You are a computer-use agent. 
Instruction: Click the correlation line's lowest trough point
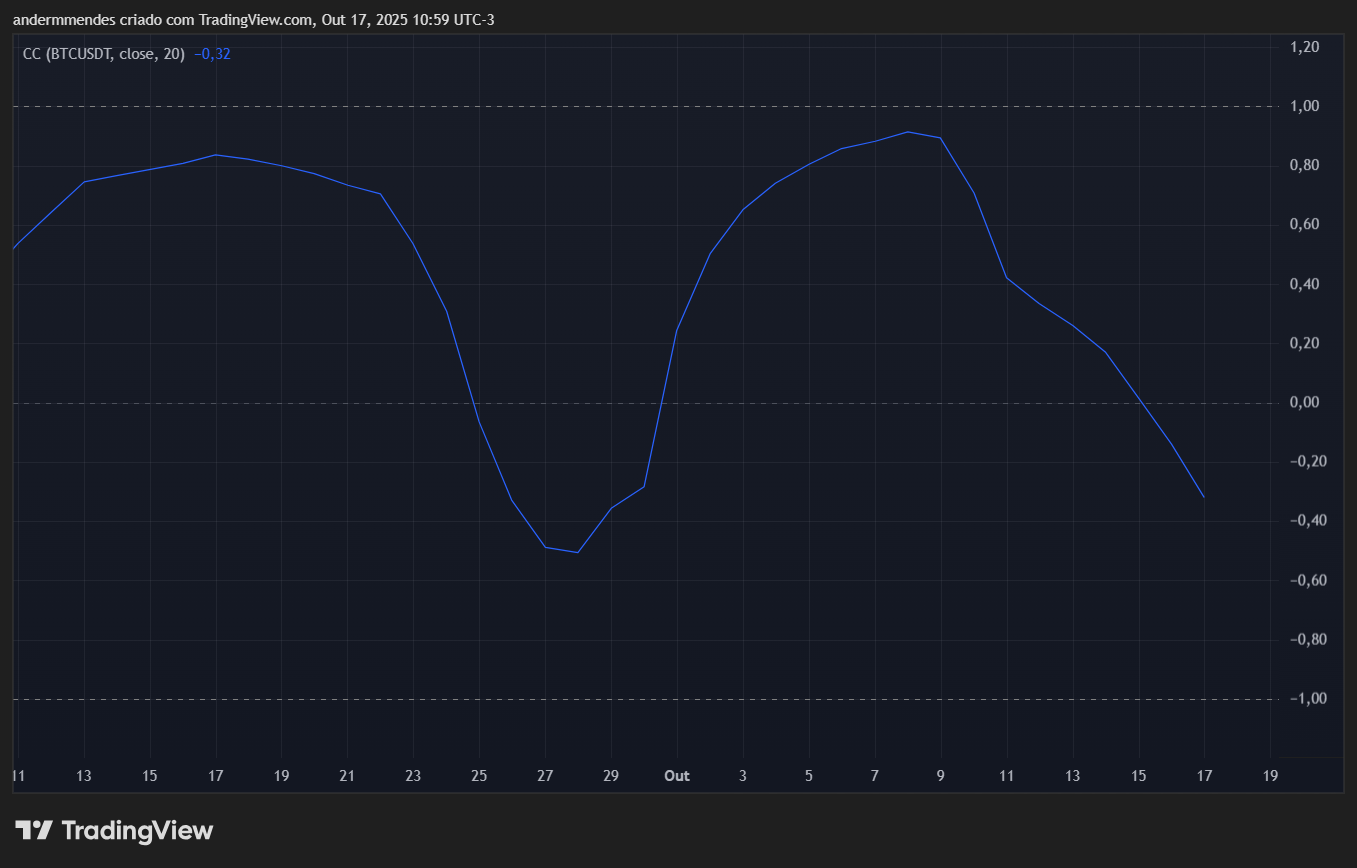578,552
